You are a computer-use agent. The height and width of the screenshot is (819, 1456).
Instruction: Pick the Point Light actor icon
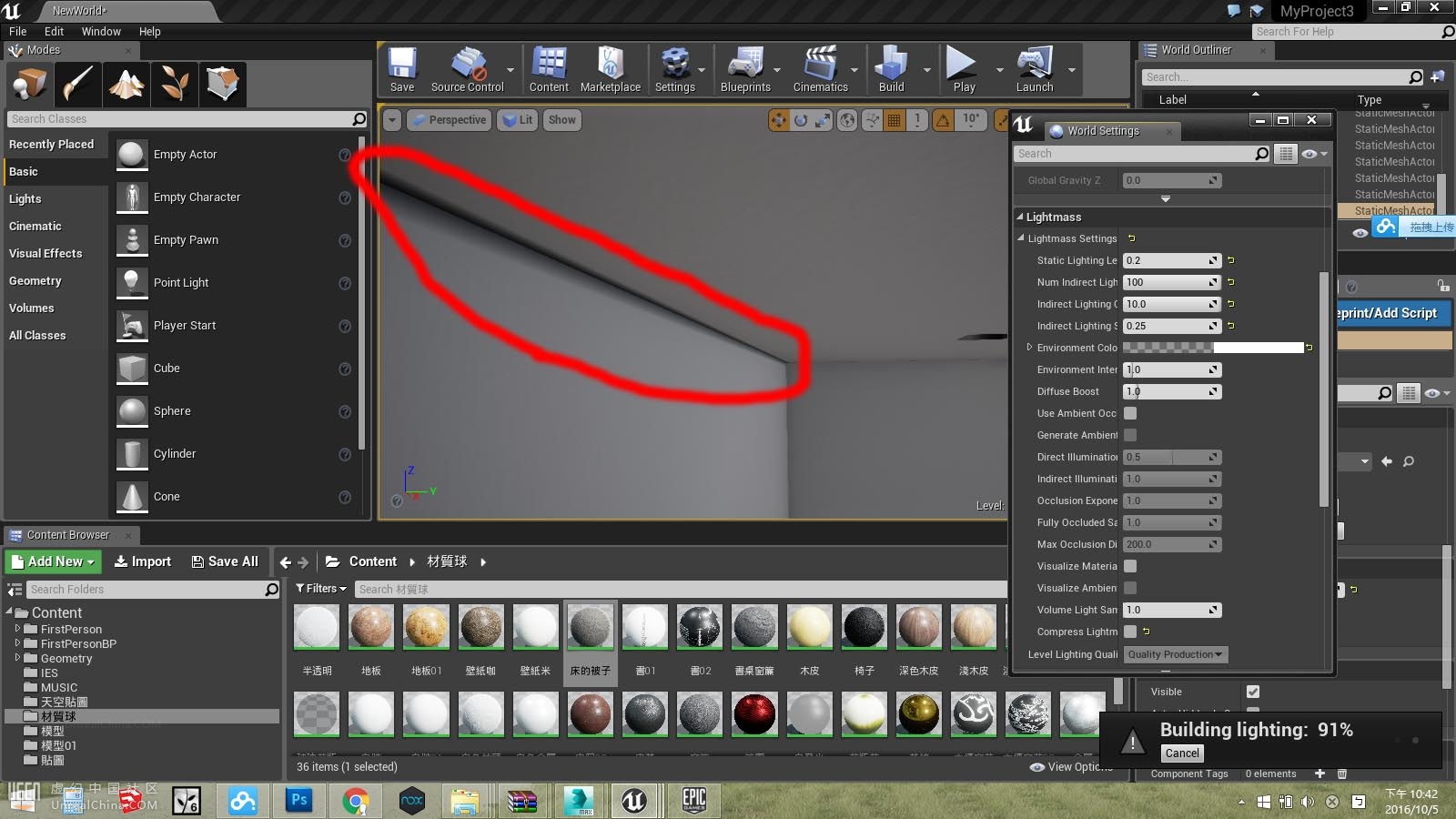(x=133, y=283)
